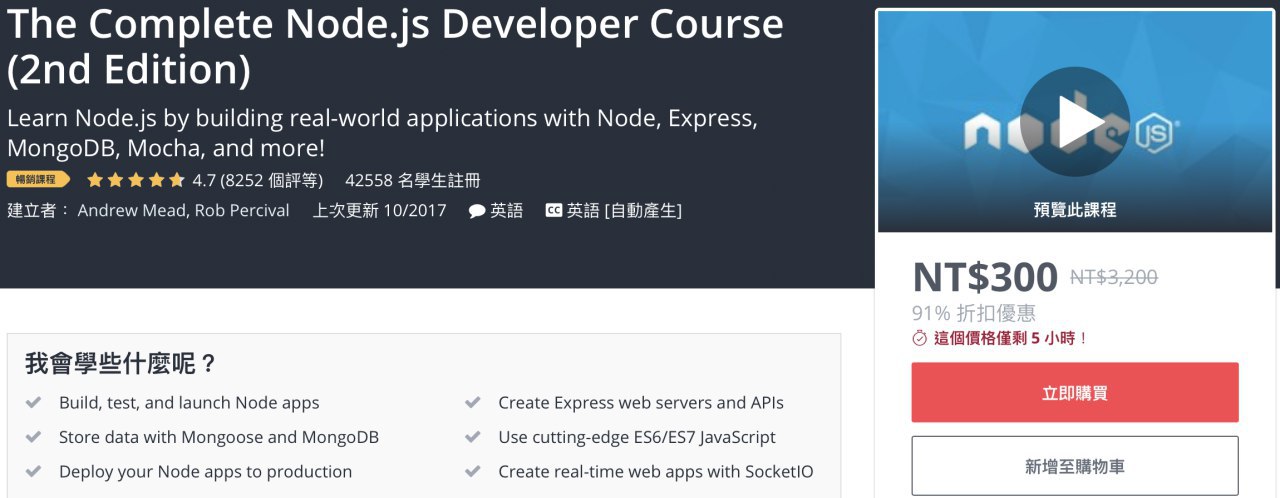Click the CC closed captions icon
This screenshot has width=1280, height=498.
tap(553, 211)
